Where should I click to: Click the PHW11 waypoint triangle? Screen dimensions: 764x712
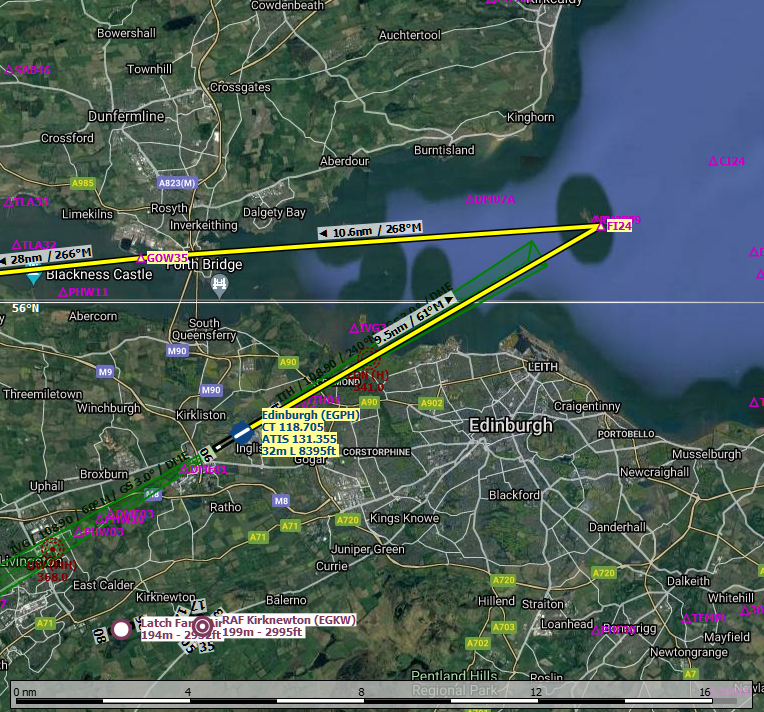pyautogui.click(x=63, y=292)
